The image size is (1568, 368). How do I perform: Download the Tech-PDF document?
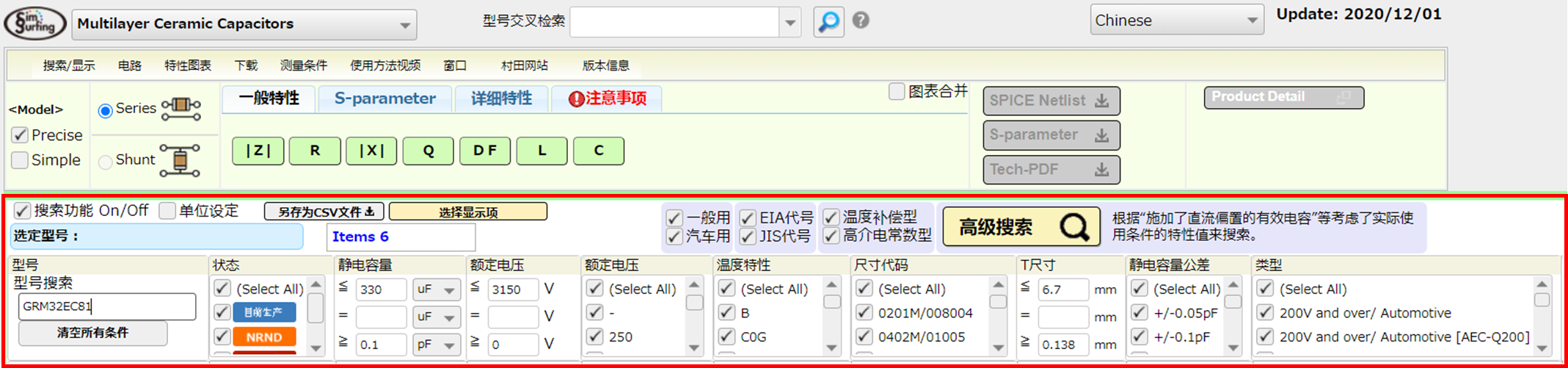pyautogui.click(x=1051, y=170)
